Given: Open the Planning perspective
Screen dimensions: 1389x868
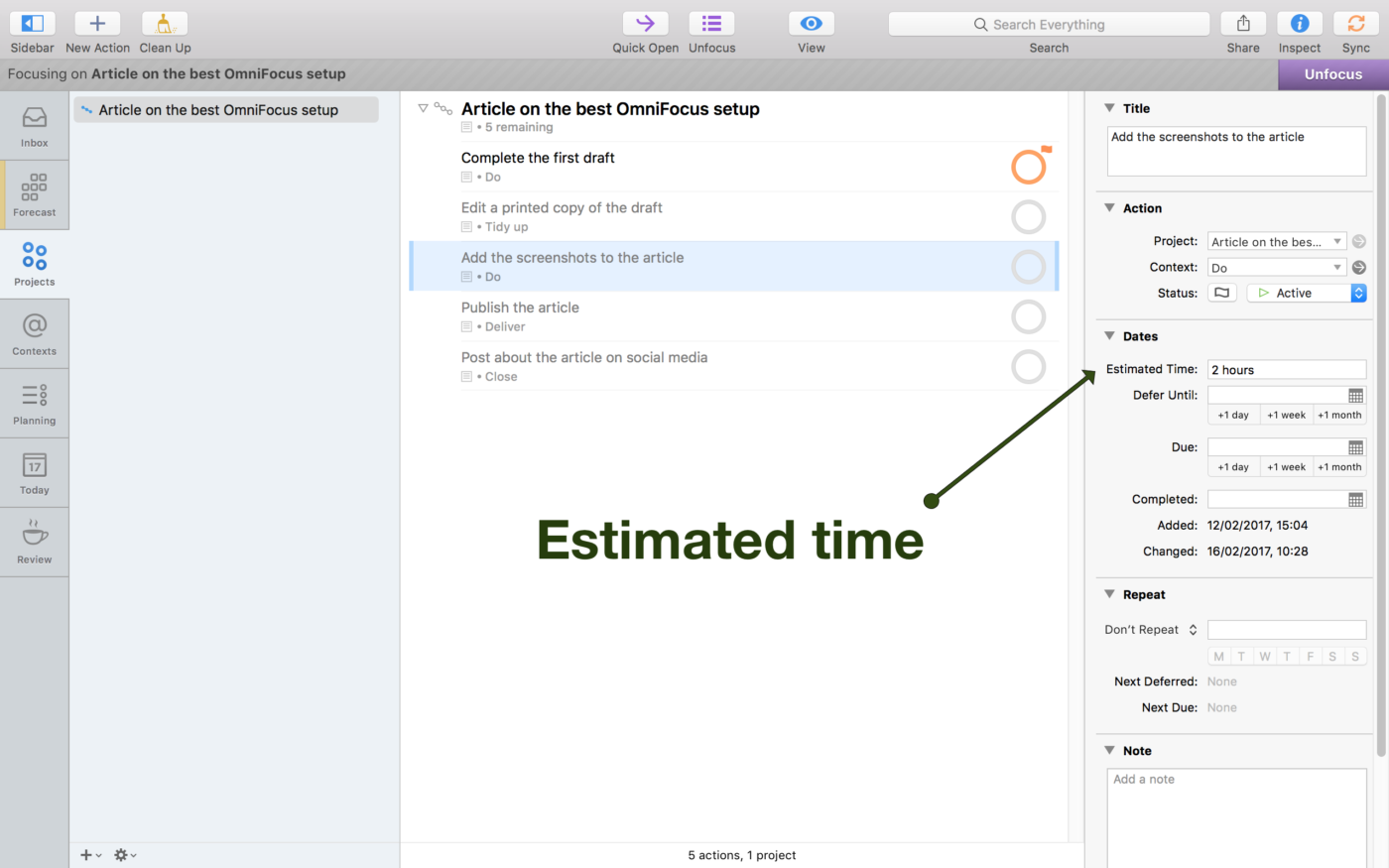Looking at the screenshot, I should coord(35,404).
